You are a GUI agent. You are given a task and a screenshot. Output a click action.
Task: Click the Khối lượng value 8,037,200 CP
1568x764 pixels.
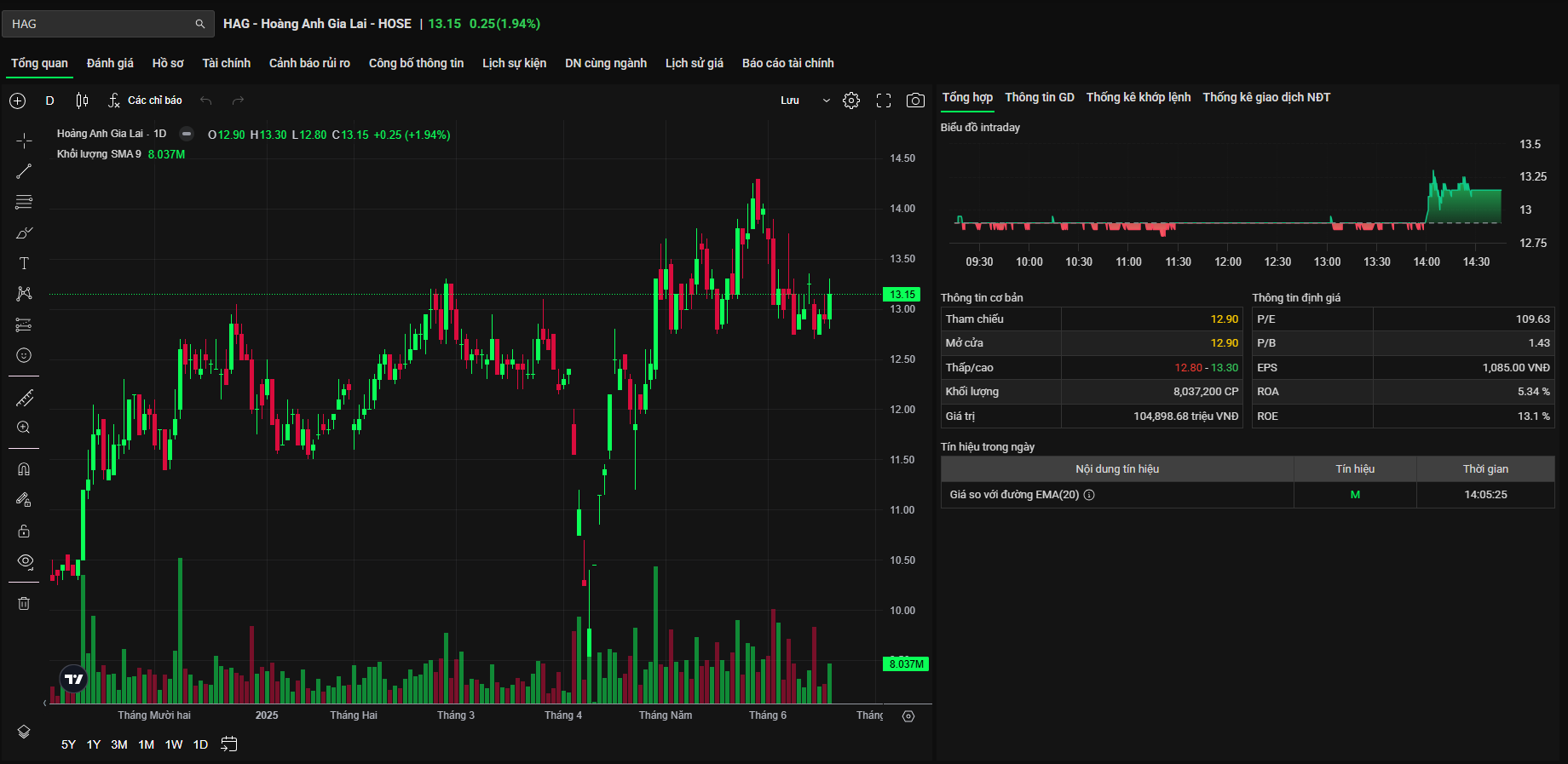click(x=1206, y=392)
